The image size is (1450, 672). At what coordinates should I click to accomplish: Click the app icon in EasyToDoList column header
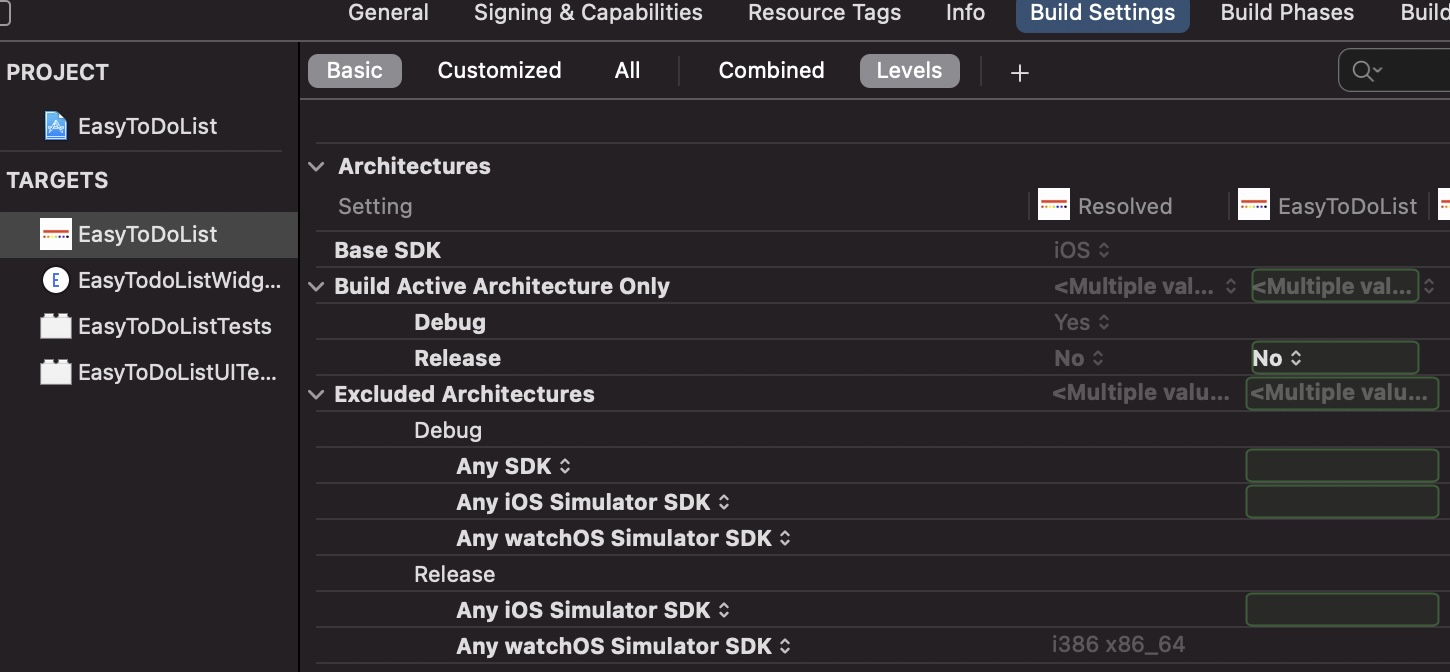1254,205
